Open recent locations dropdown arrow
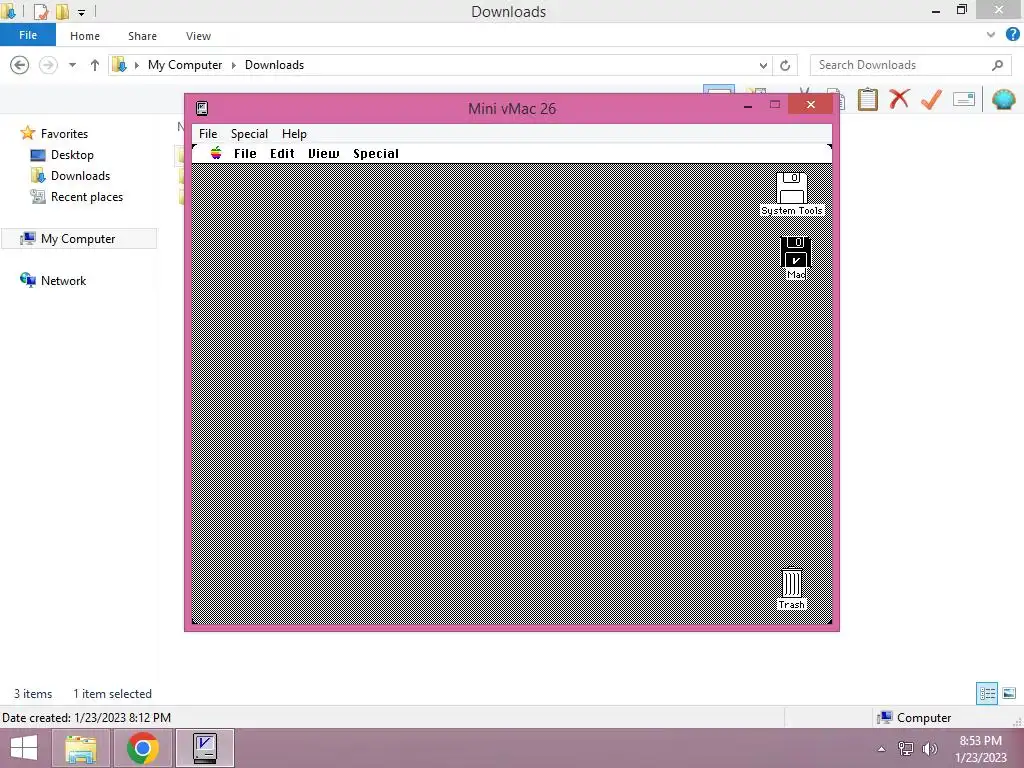The height and width of the screenshot is (768, 1024). [72, 65]
